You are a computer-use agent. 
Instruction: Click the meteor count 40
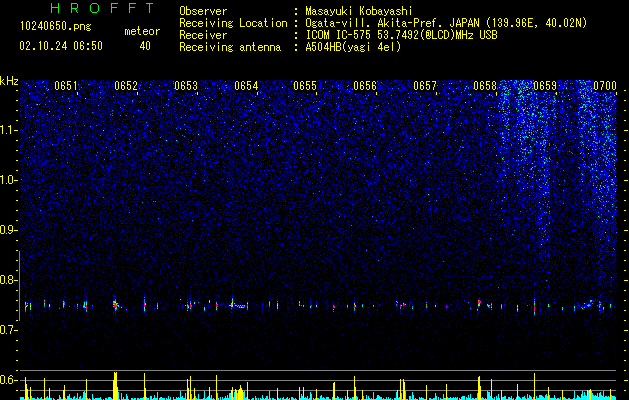(145, 46)
